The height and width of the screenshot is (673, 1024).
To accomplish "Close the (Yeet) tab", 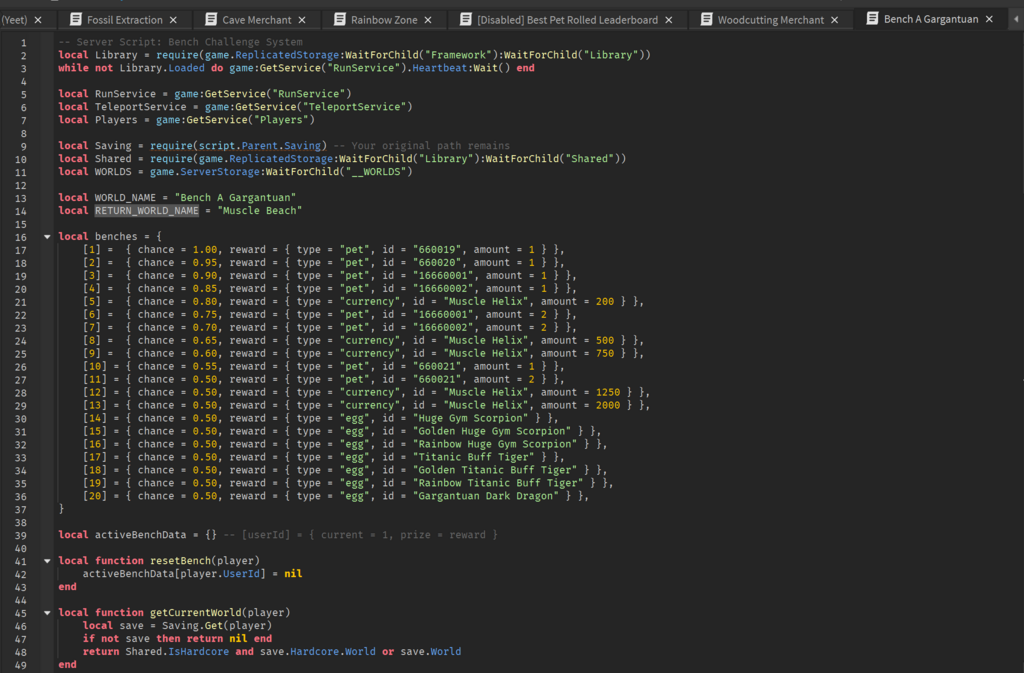I will pyautogui.click(x=38, y=20).
